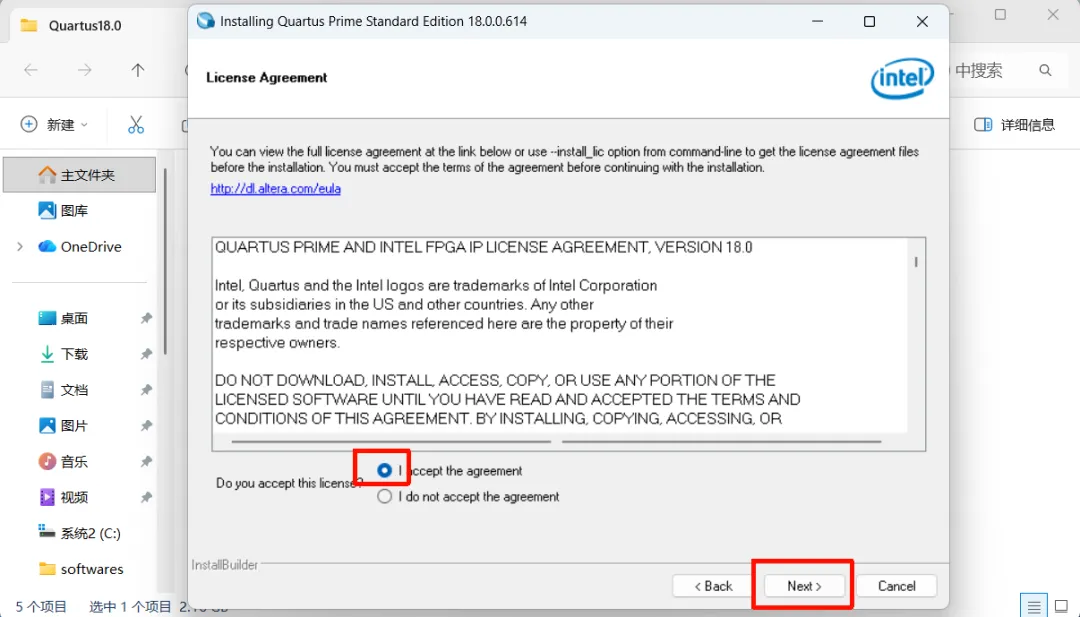Screen dimensions: 1080x617
Task: Click the 新建 plus icon
Action: (29, 124)
